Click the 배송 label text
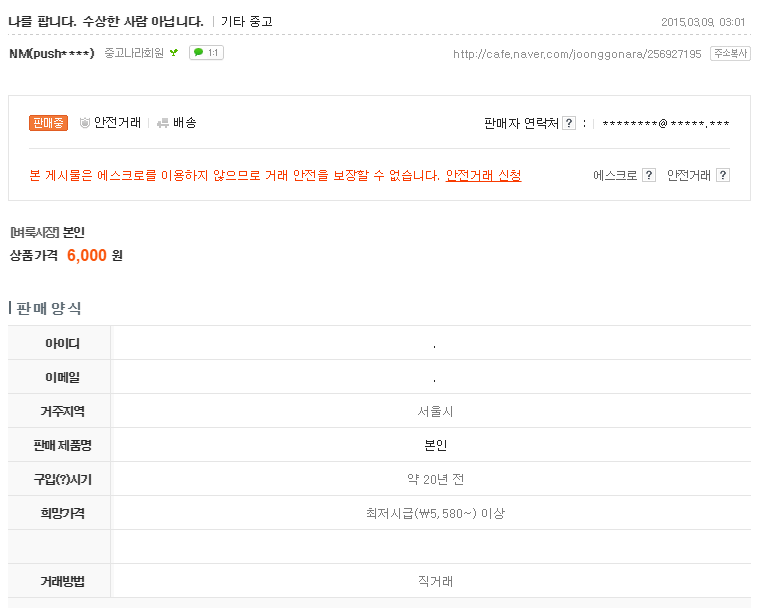The width and height of the screenshot is (758, 608). (x=185, y=123)
